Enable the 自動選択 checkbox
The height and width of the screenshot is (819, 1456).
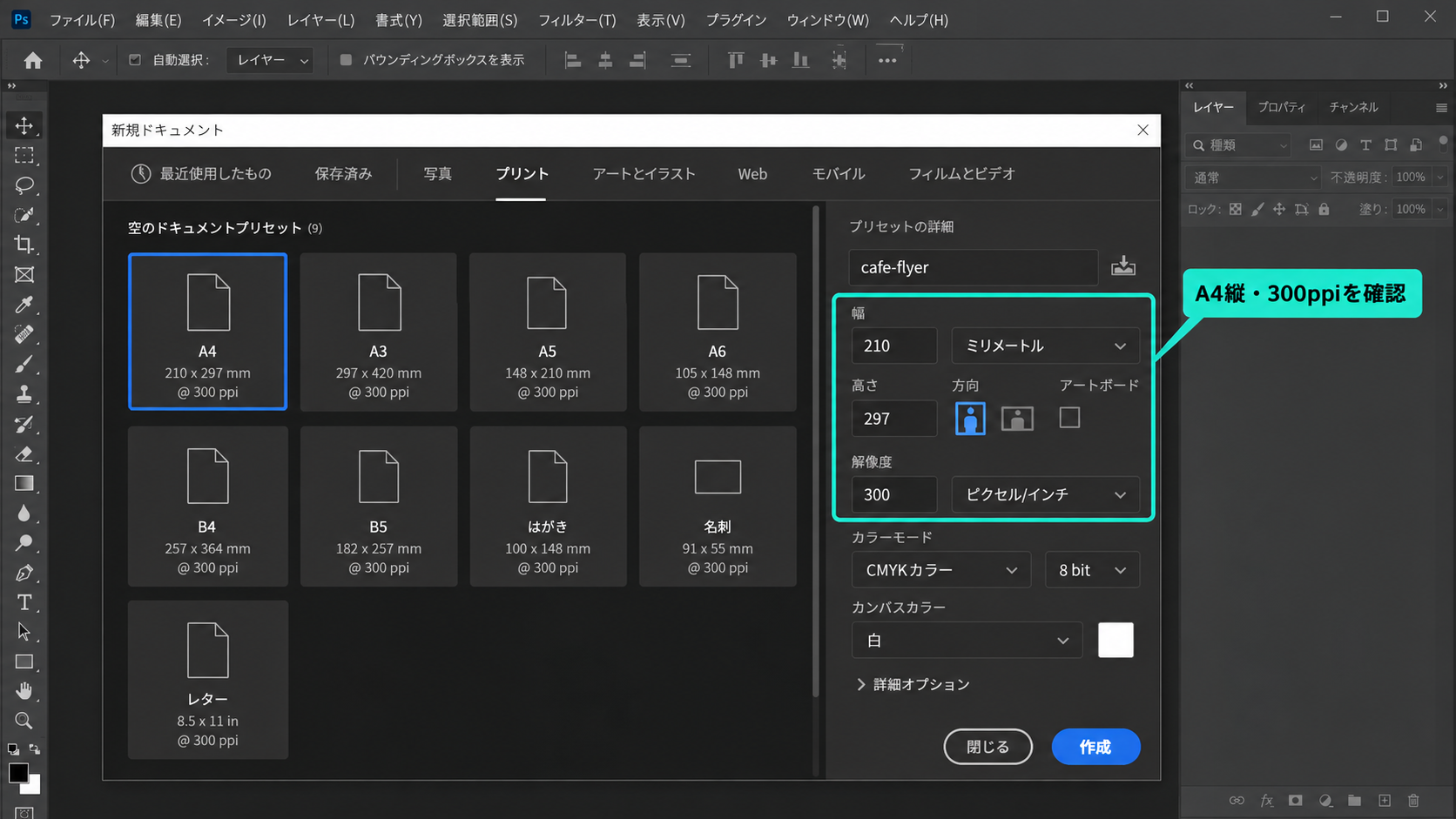pyautogui.click(x=135, y=60)
